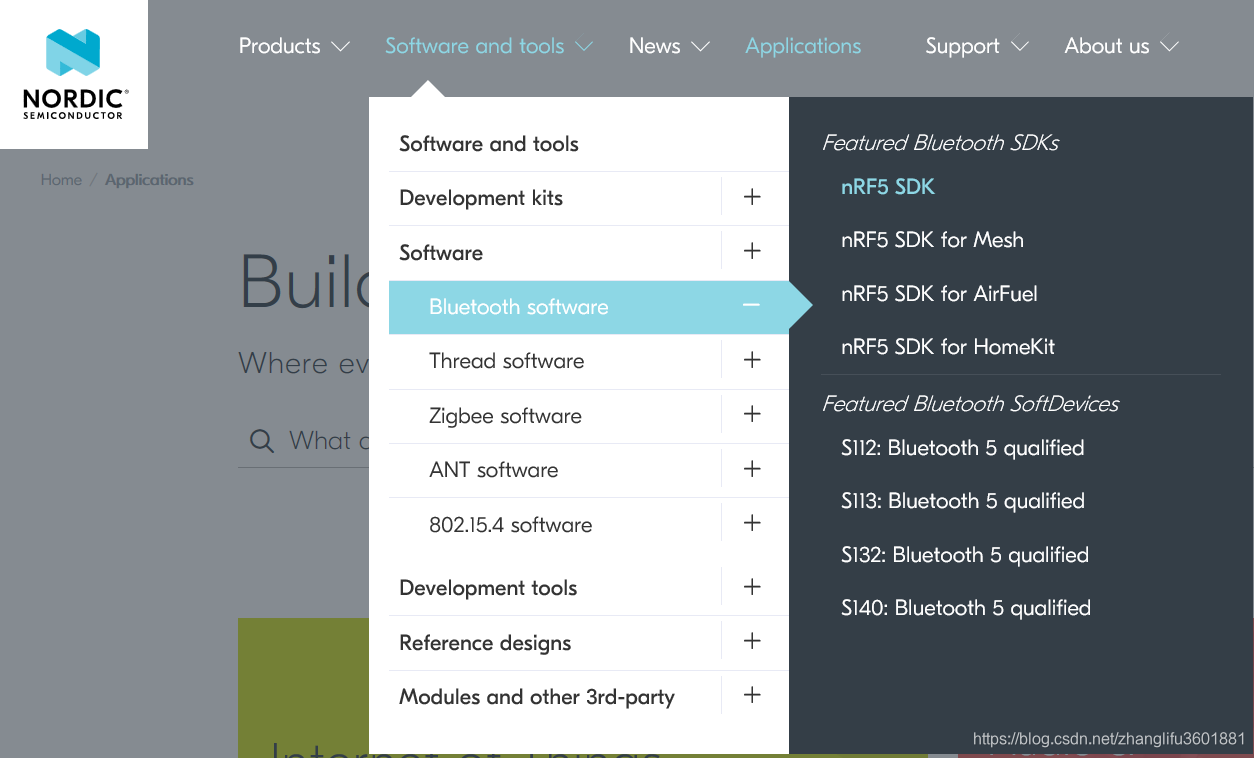Open the About us menu
1254x758 pixels.
(1107, 46)
